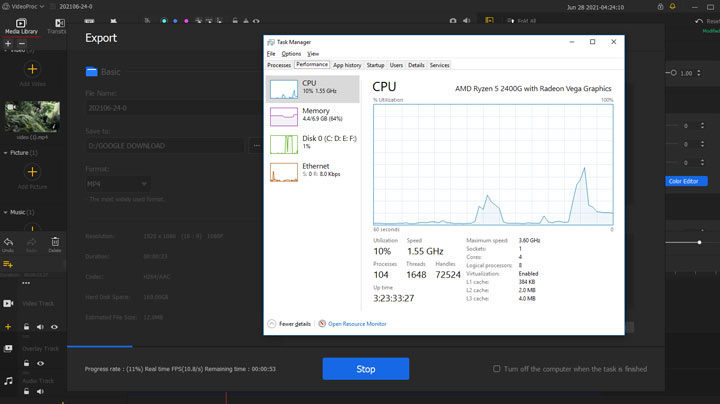This screenshot has height=404, width=720.
Task: Switch to Task Manager Startup tab
Action: (x=375, y=65)
